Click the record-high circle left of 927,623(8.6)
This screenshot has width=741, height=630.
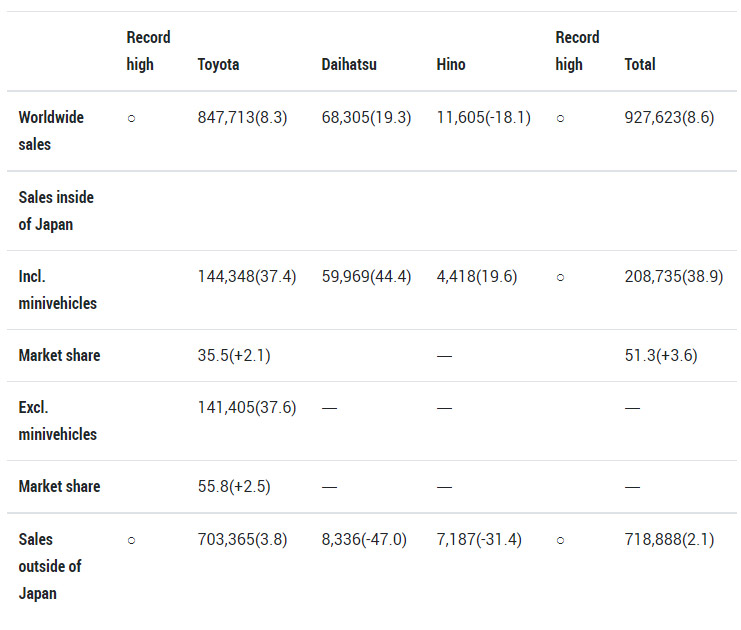[x=560, y=118]
